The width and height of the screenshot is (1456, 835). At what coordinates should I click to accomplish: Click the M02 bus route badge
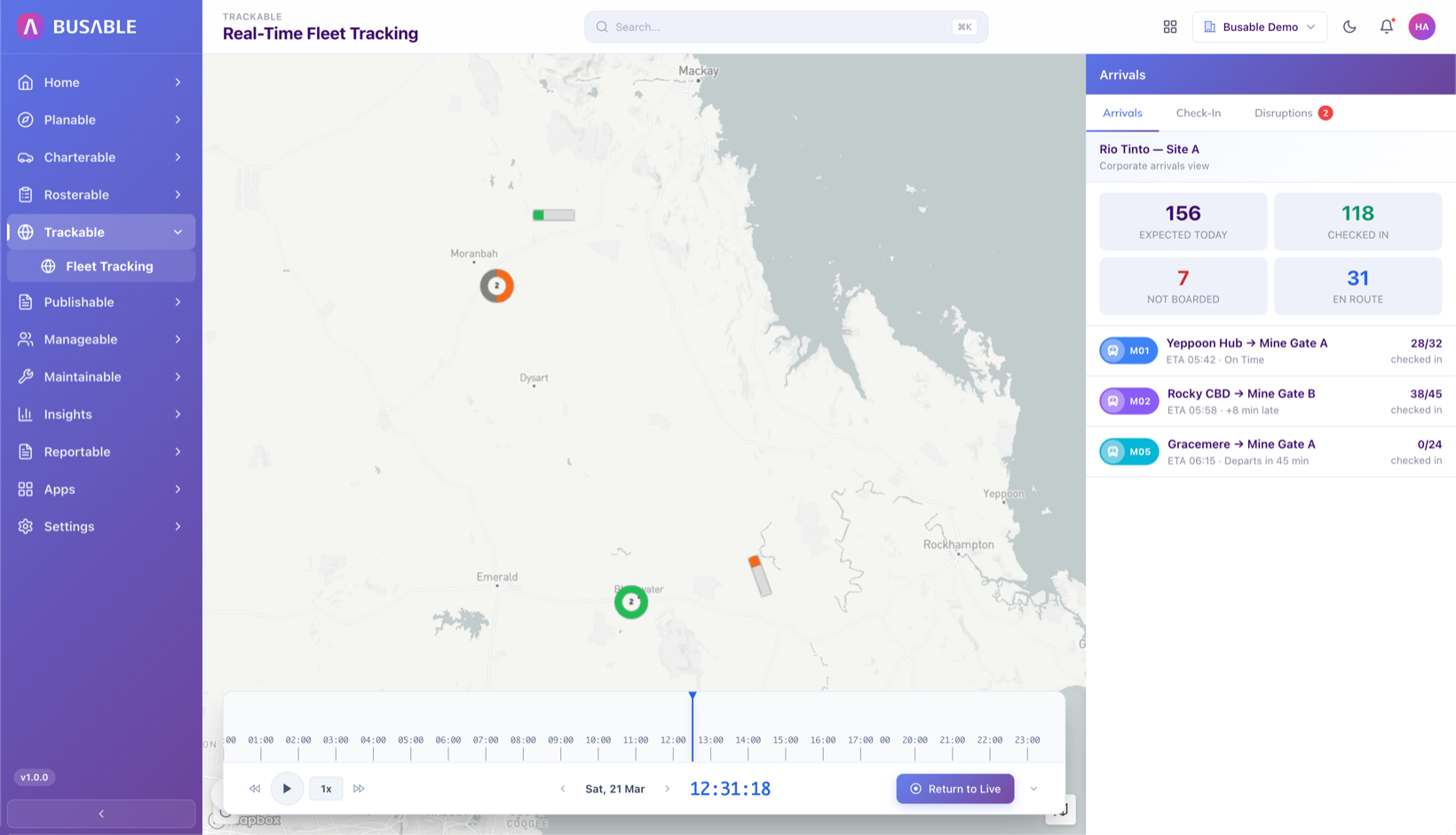pos(1128,401)
